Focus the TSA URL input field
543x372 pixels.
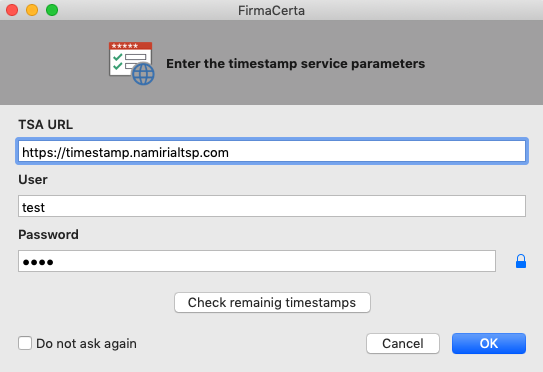tap(272, 151)
